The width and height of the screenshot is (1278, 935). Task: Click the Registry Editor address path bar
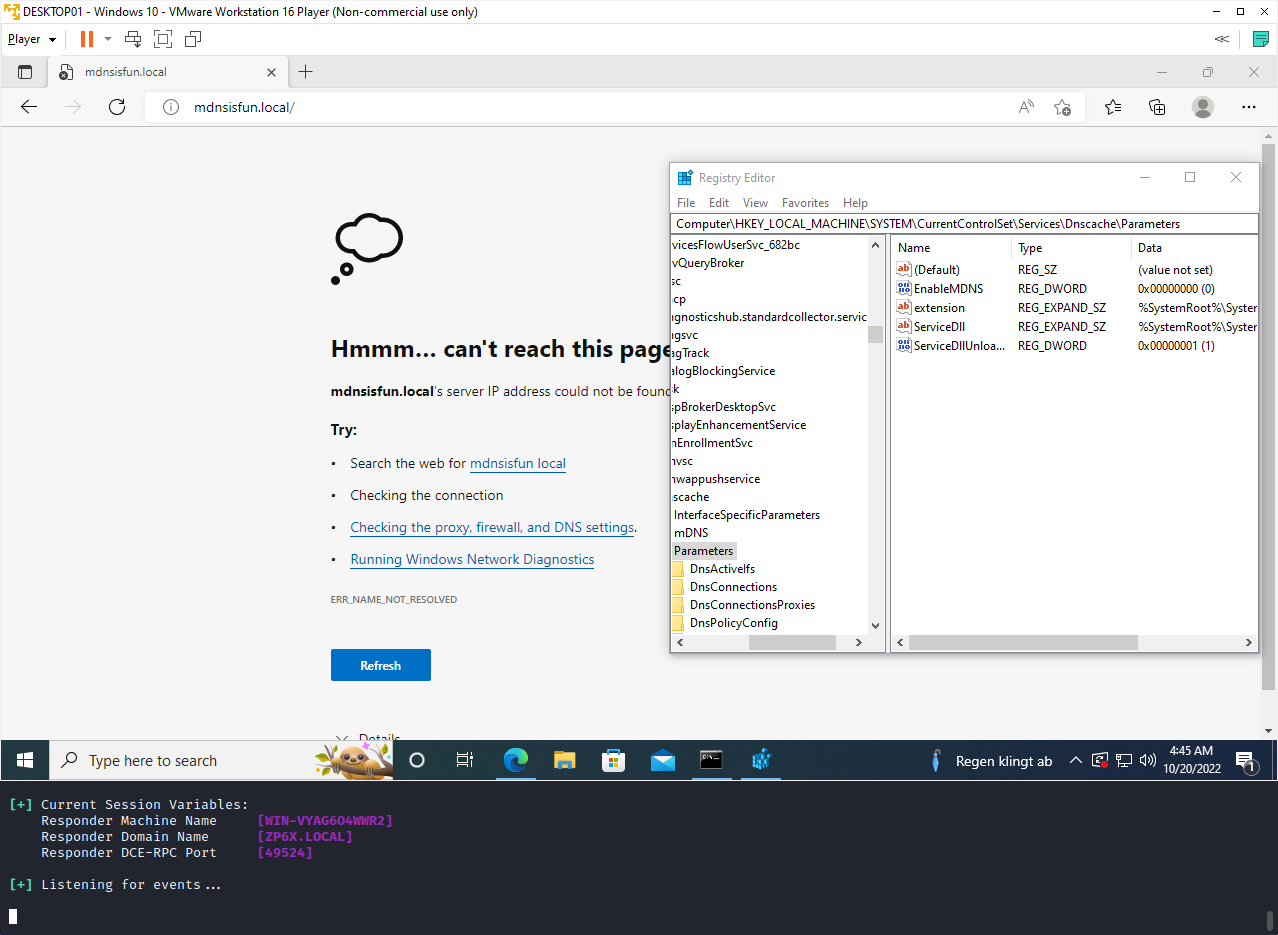(x=964, y=224)
